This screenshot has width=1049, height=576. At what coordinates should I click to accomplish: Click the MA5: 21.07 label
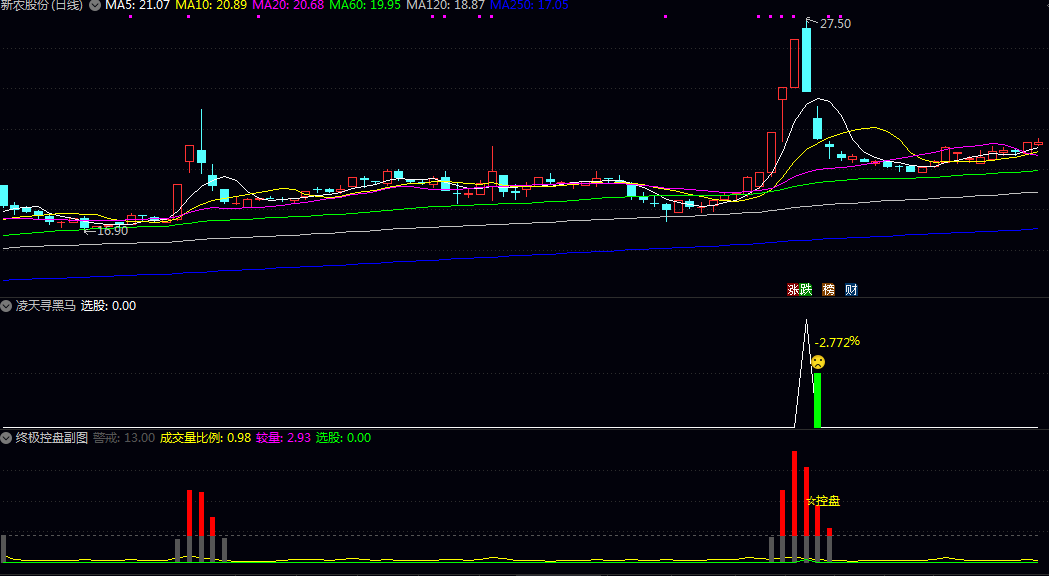coord(137,5)
